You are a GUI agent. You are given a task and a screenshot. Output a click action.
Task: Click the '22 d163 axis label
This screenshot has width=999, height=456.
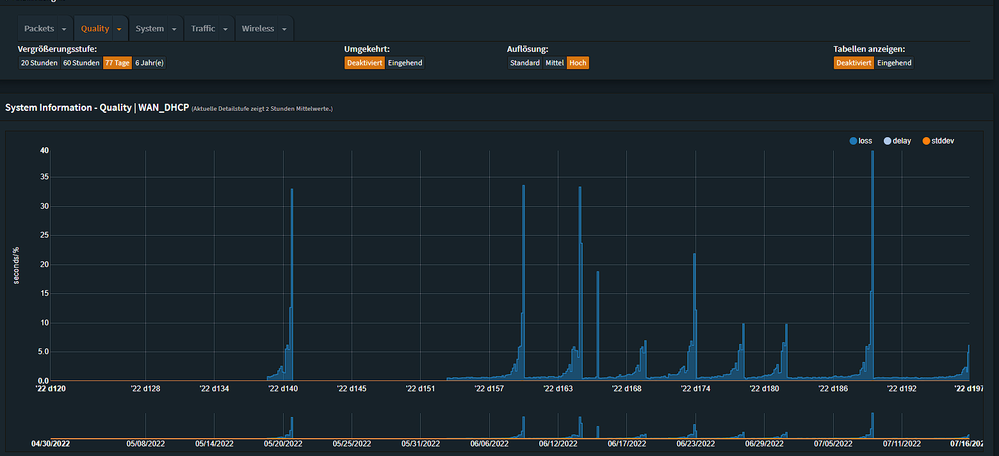[558, 388]
